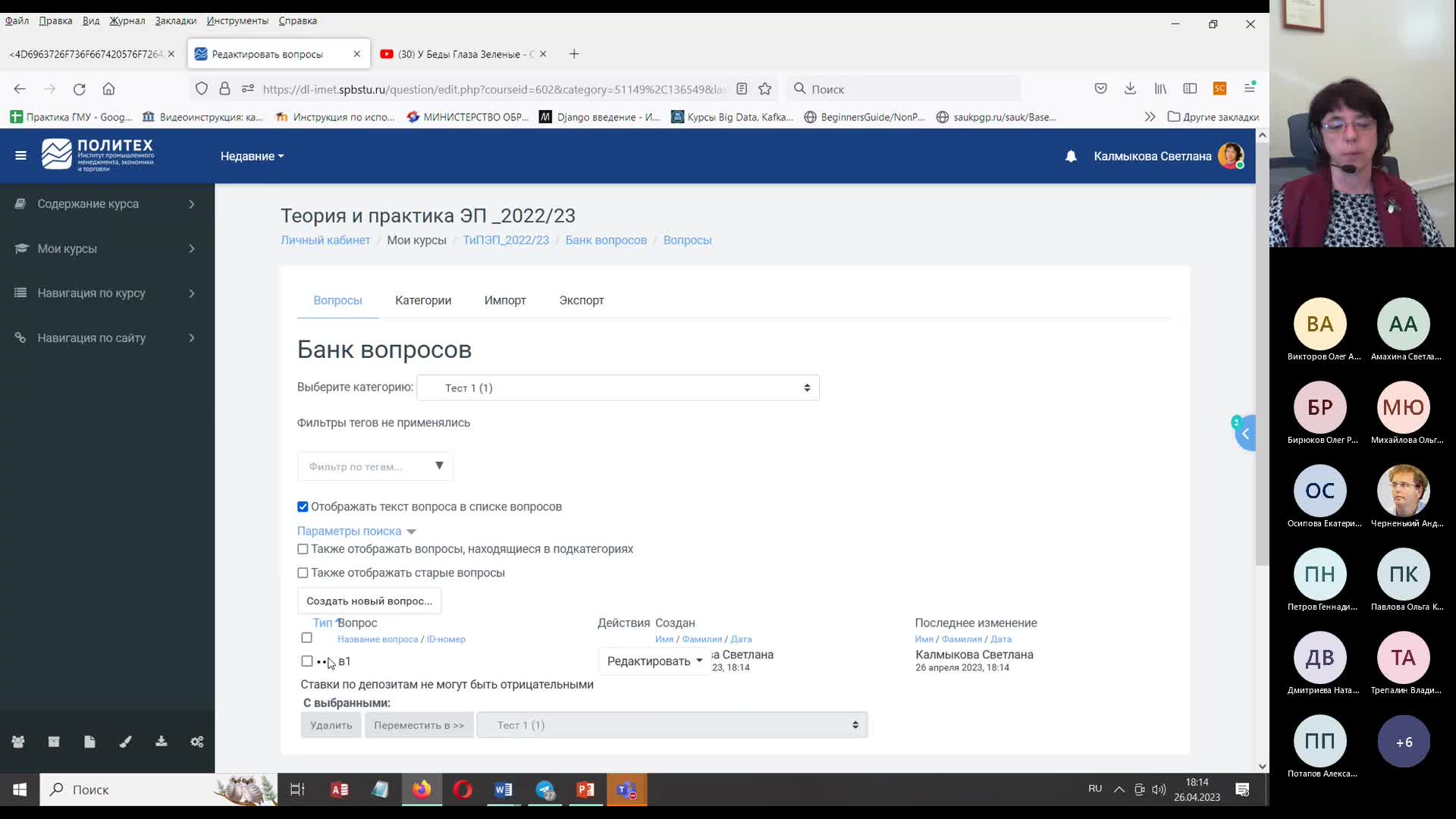Expand Параметры поиска section
The width and height of the screenshot is (1456, 819).
click(x=356, y=531)
